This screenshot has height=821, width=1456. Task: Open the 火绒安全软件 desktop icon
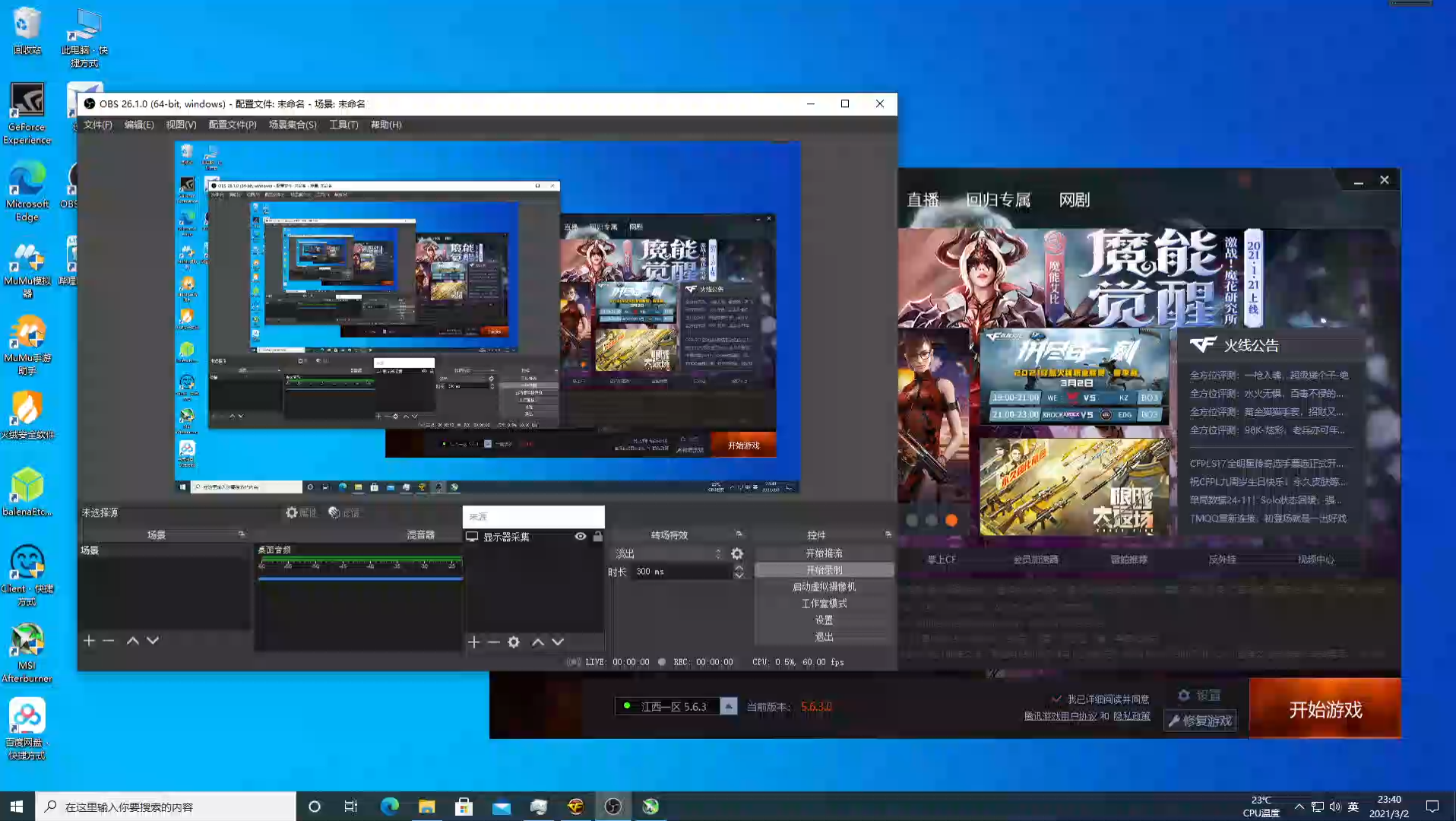[x=27, y=416]
